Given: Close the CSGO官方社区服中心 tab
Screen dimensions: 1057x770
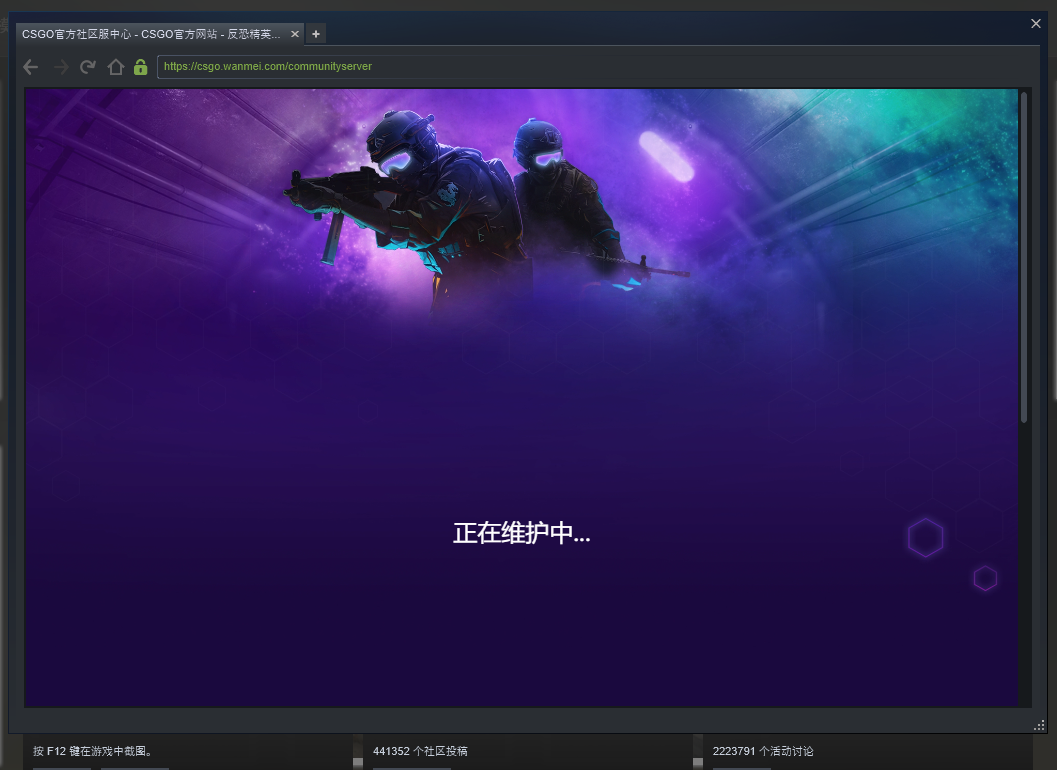Looking at the screenshot, I should [x=295, y=33].
